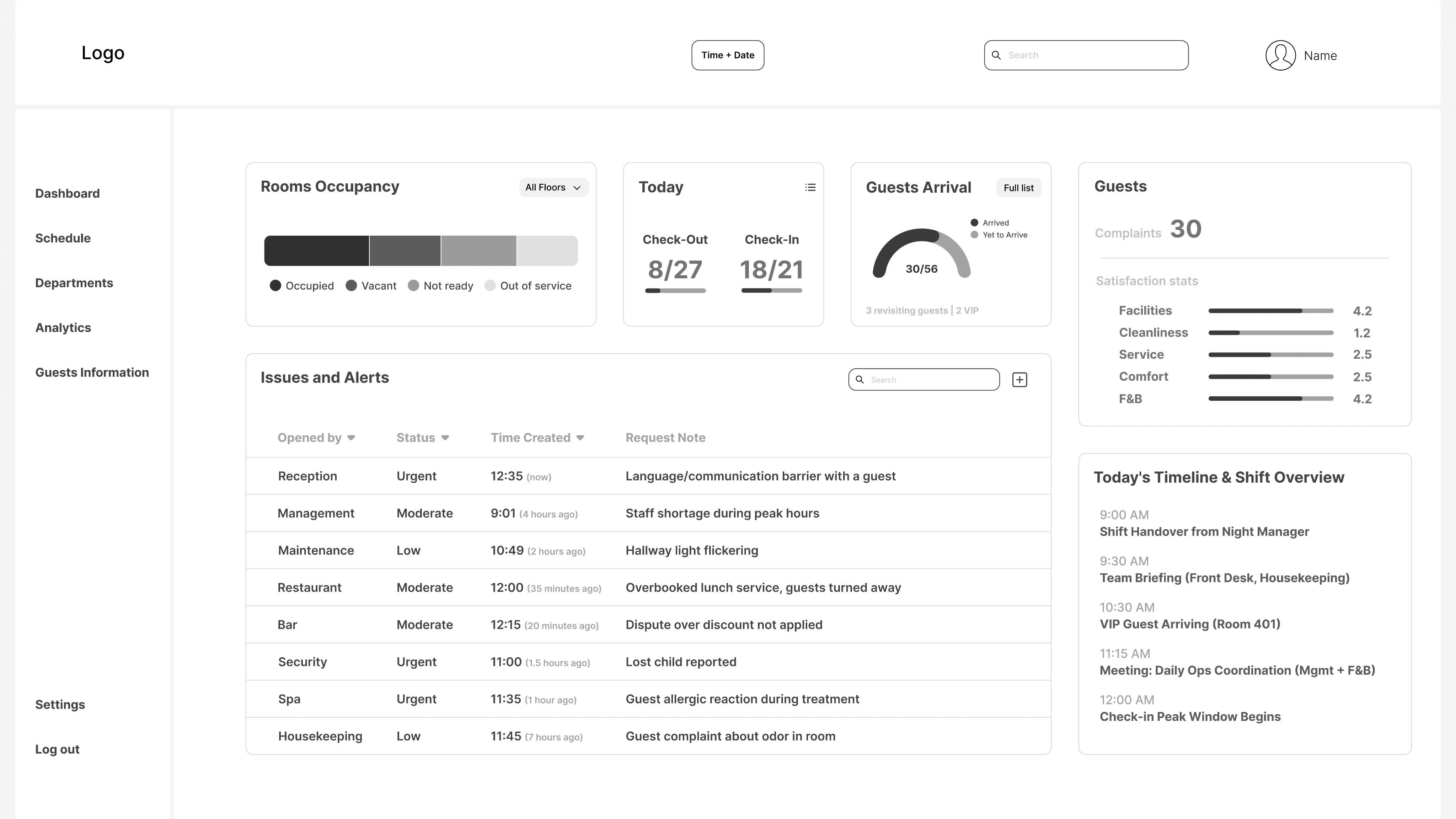
Task: Click the Cleanliness satisfaction bar
Action: (x=1270, y=333)
